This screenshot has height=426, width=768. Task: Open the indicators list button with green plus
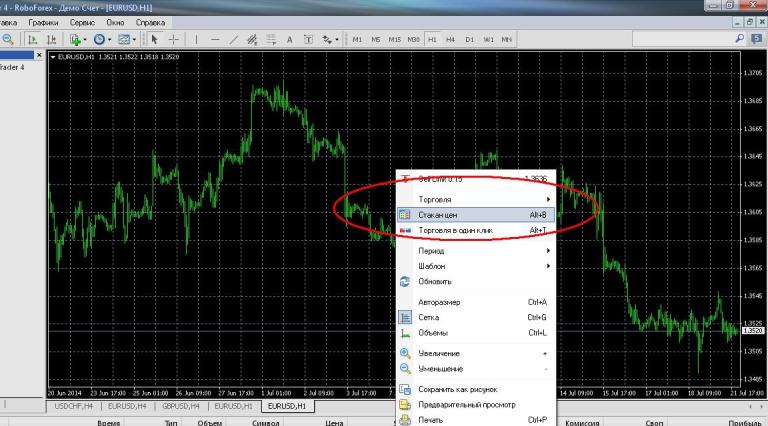pos(74,39)
